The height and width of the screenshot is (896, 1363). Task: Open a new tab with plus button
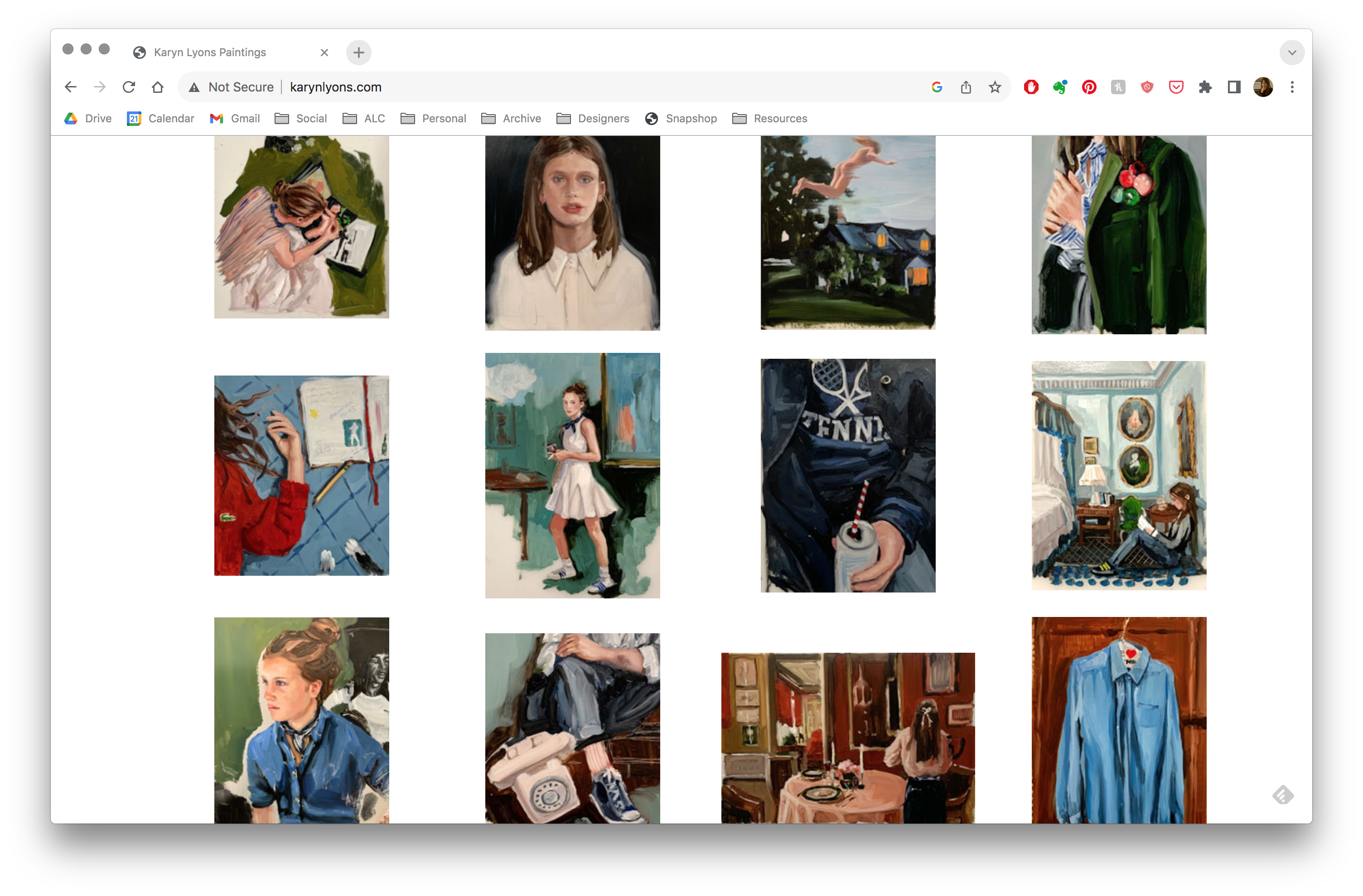358,53
